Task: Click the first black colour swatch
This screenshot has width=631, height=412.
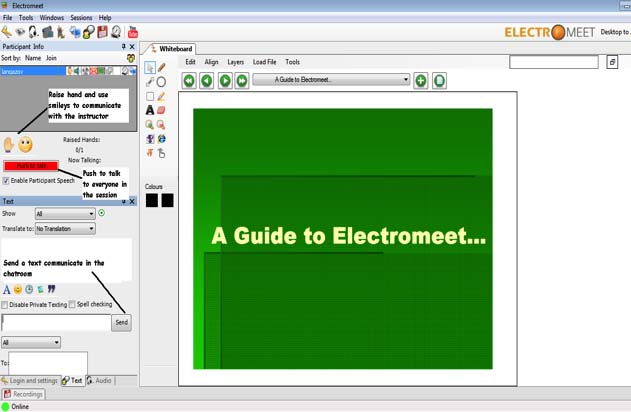Action: 152,200
